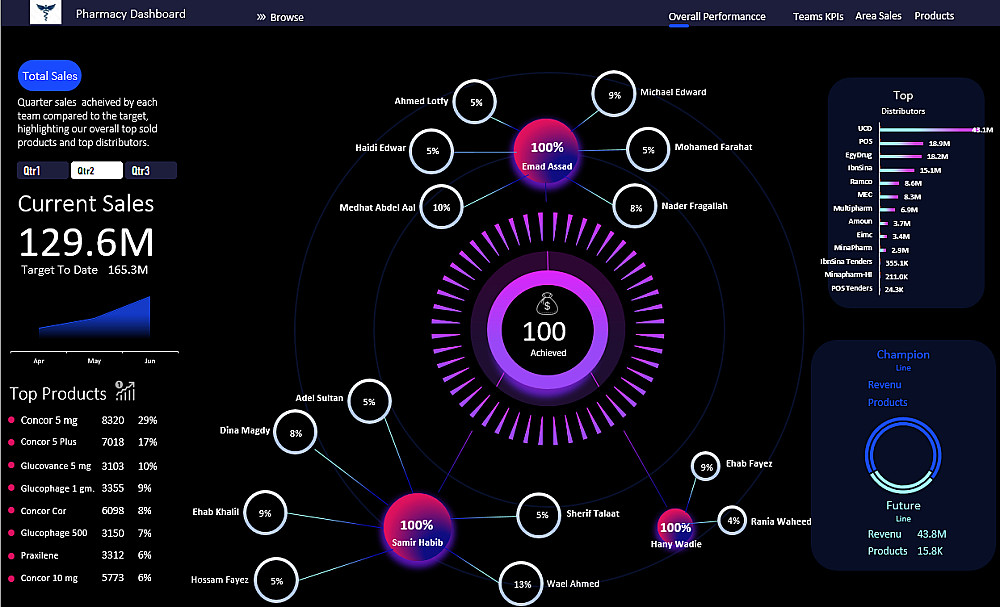Click the central 100 Achieved gauge ring
The image size is (1000, 607).
point(547,330)
